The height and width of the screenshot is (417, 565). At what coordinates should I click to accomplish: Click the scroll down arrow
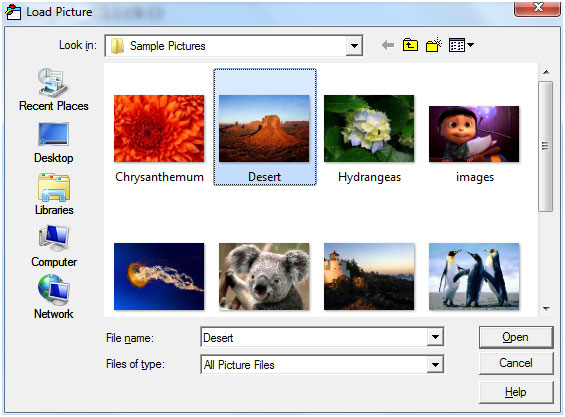pos(546,309)
